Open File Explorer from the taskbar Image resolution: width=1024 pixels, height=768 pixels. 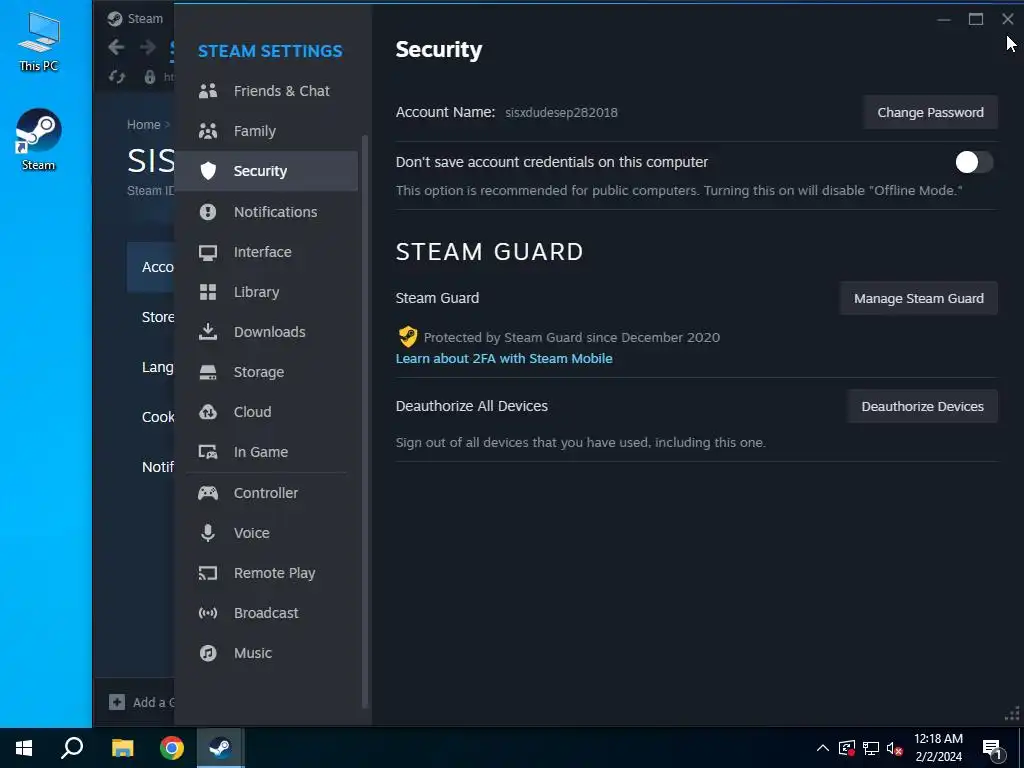pyautogui.click(x=122, y=748)
